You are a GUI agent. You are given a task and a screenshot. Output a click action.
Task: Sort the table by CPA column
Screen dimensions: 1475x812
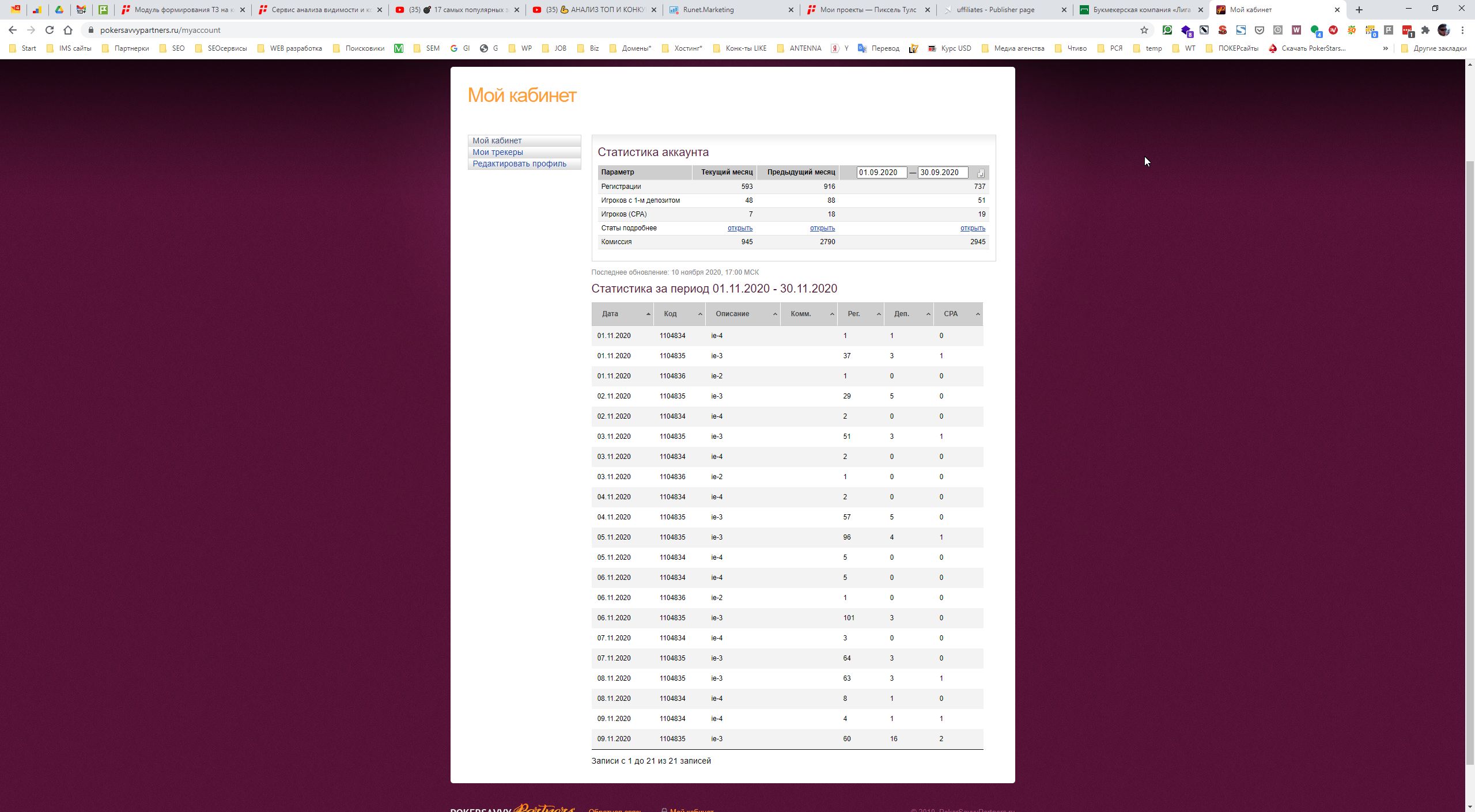[959, 314]
